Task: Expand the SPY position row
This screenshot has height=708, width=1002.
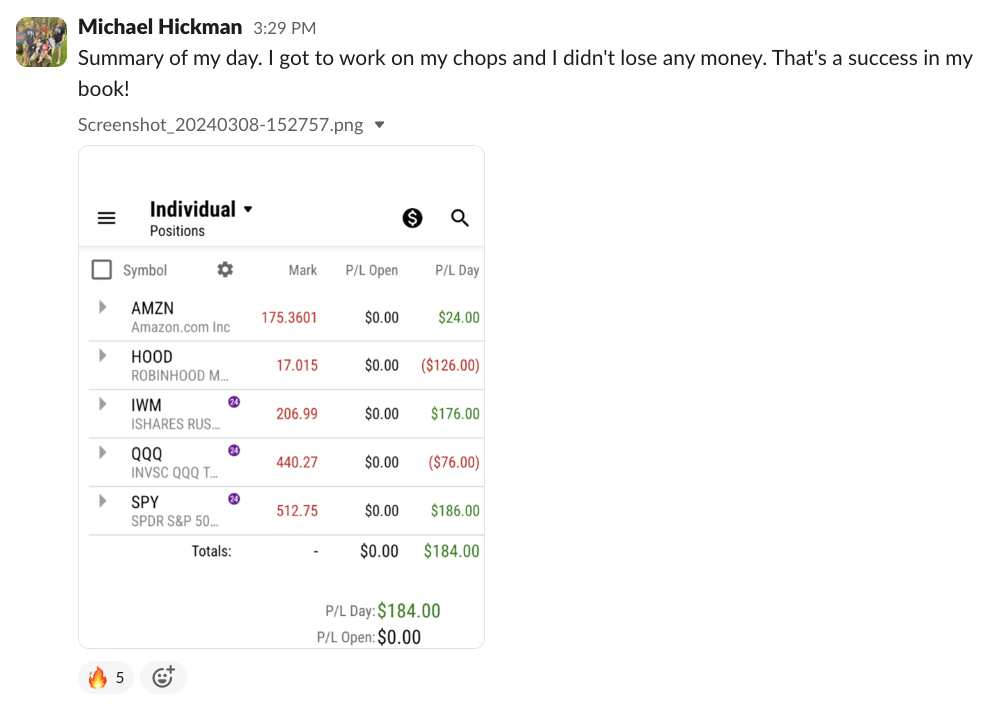Action: click(x=102, y=500)
